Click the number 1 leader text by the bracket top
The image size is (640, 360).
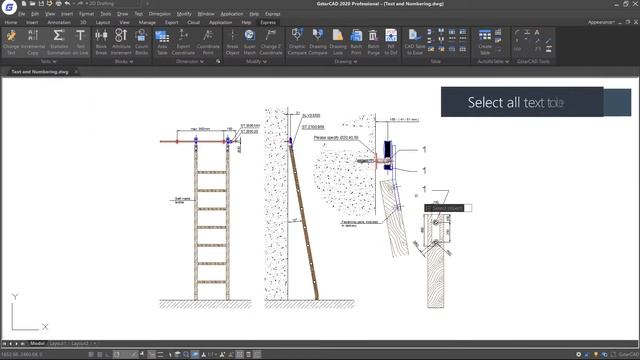424,150
